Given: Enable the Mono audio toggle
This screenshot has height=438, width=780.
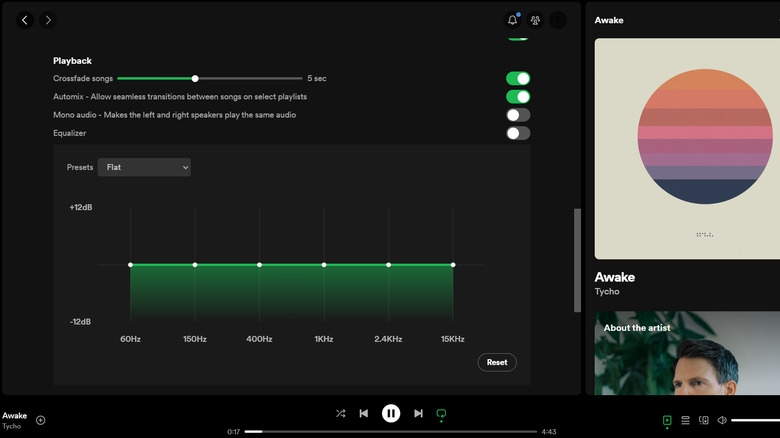Looking at the screenshot, I should tap(517, 115).
